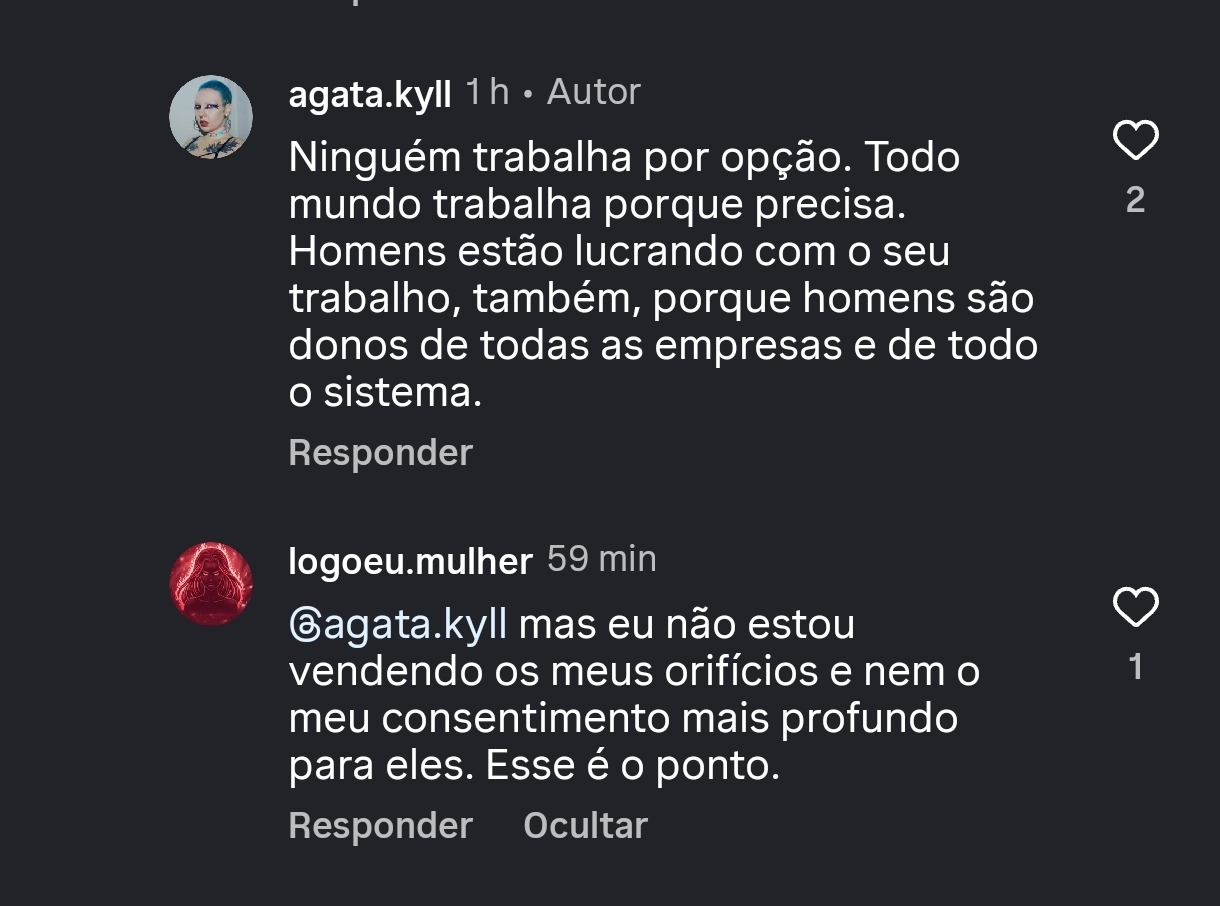Viewport: 1220px width, 906px height.
Task: Open agata.kyll's profile picture
Action: [x=211, y=117]
